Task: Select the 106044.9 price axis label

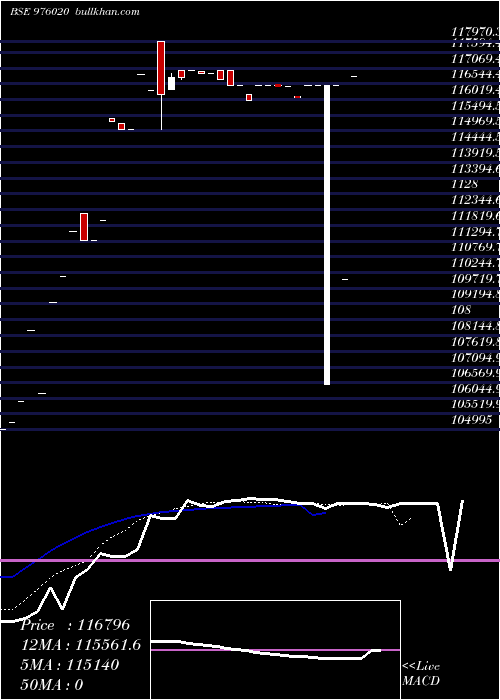Action: 475,389
